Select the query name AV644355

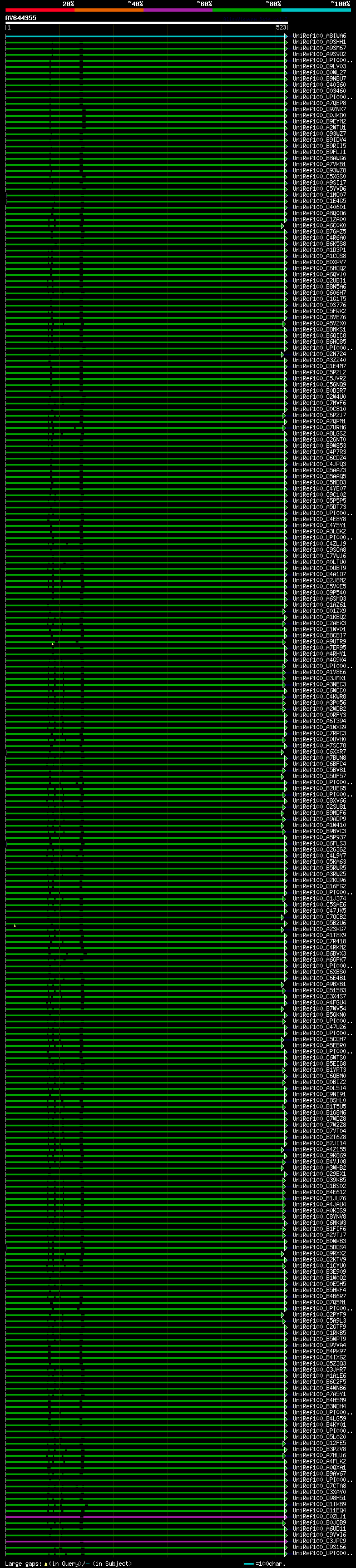[21, 18]
